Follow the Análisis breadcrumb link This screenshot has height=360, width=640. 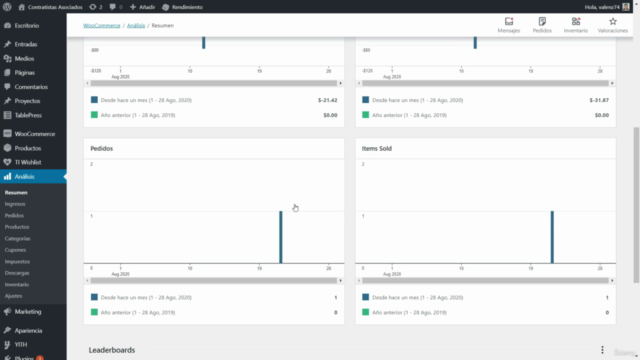tap(136, 25)
